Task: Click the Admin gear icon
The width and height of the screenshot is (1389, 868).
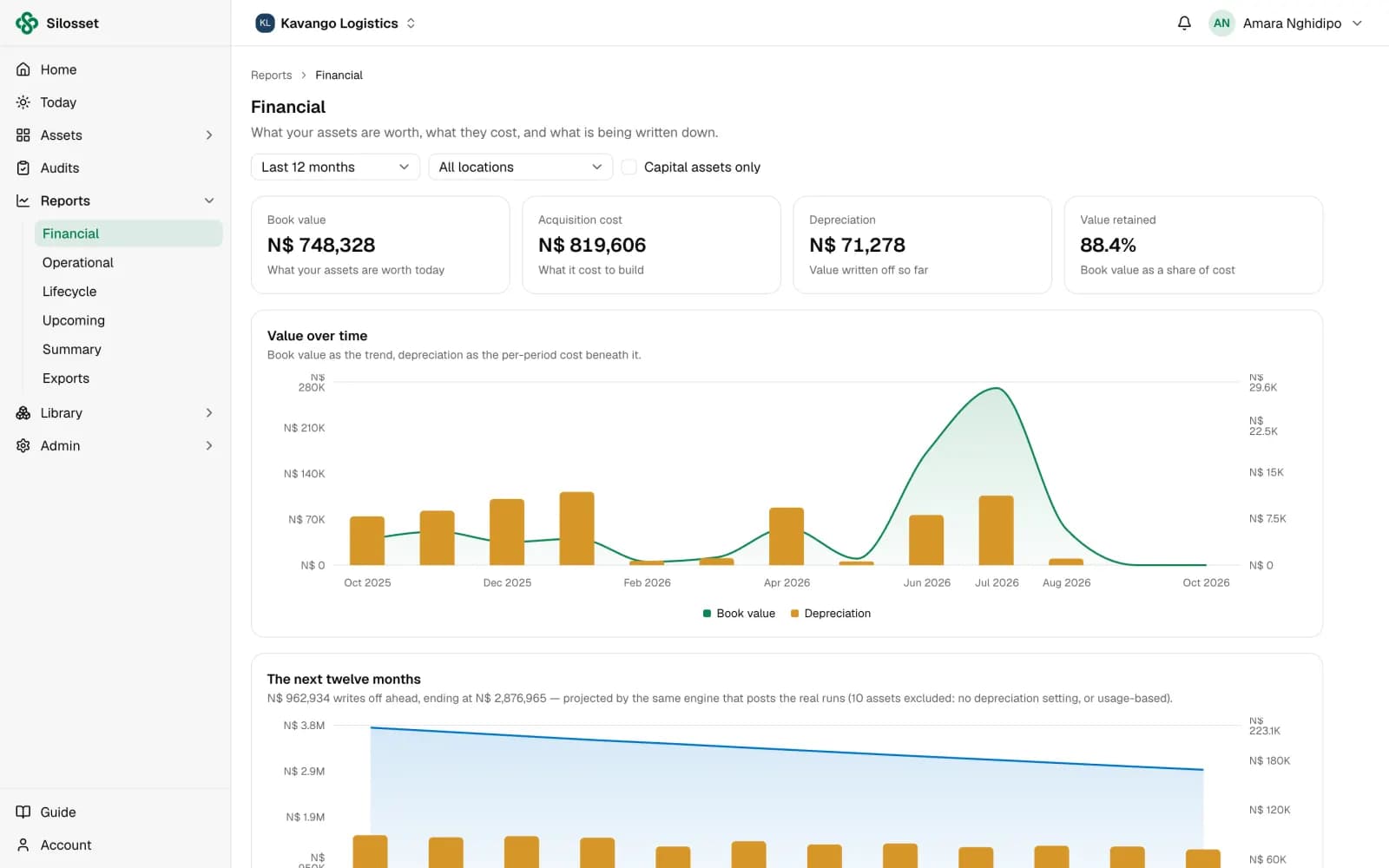Action: coord(23,446)
